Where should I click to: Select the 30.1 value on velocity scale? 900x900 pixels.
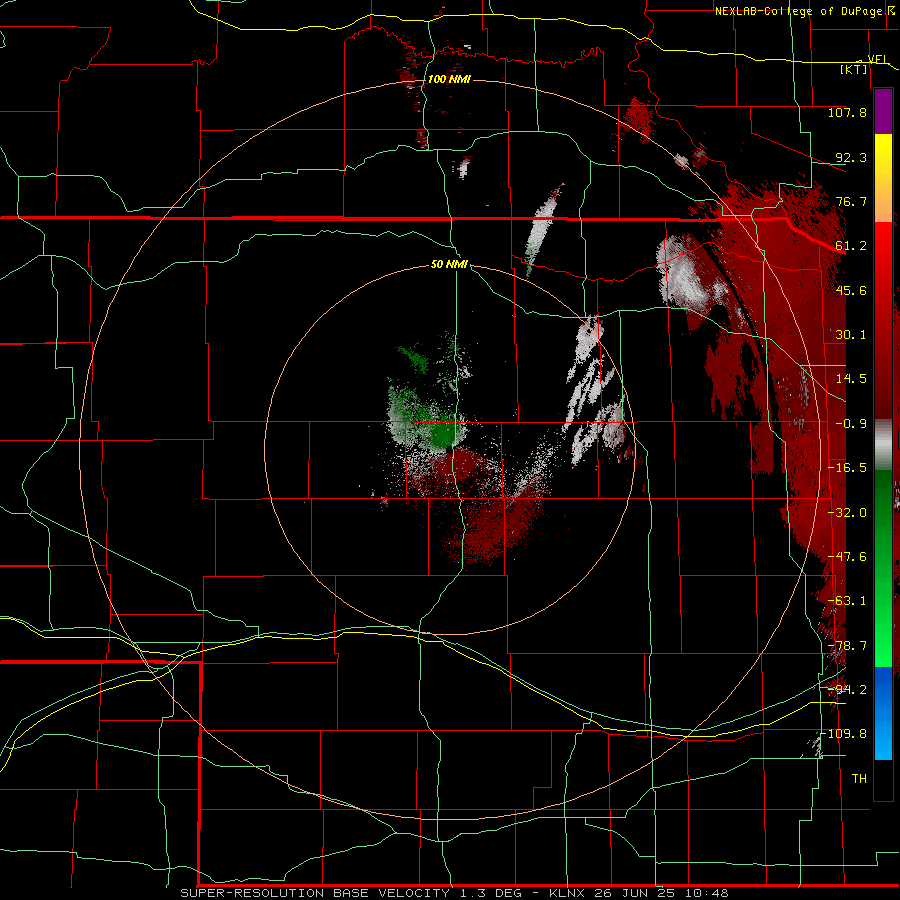[x=851, y=335]
